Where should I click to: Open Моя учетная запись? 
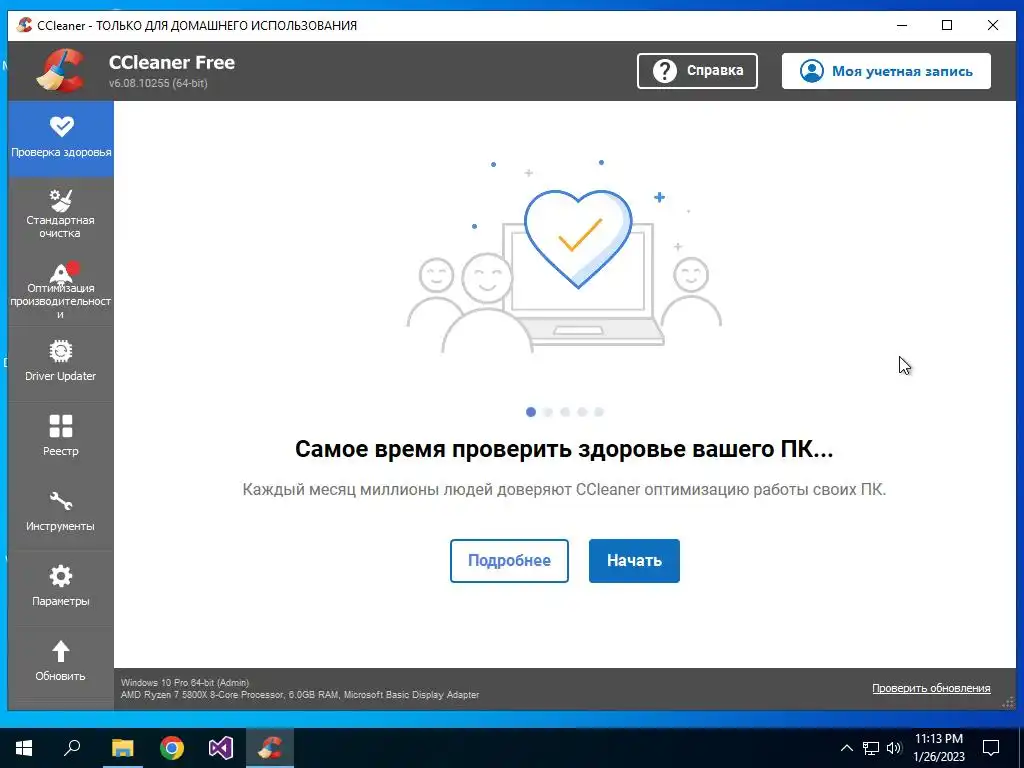[886, 71]
